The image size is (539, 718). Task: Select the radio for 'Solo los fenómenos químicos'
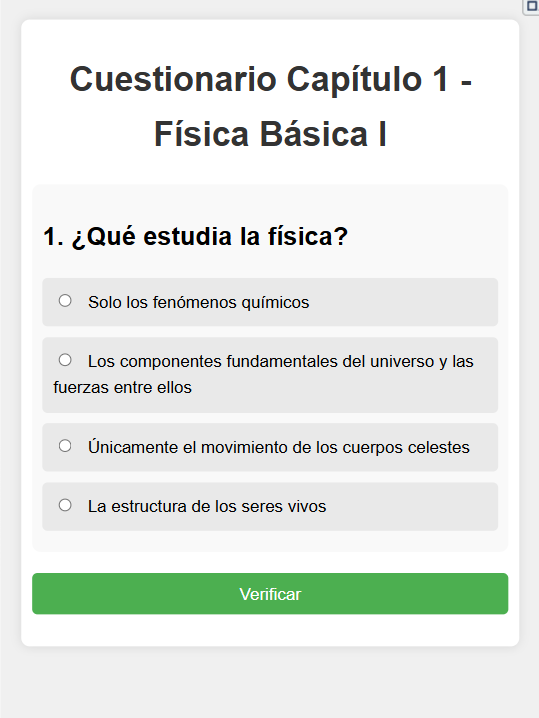(65, 301)
